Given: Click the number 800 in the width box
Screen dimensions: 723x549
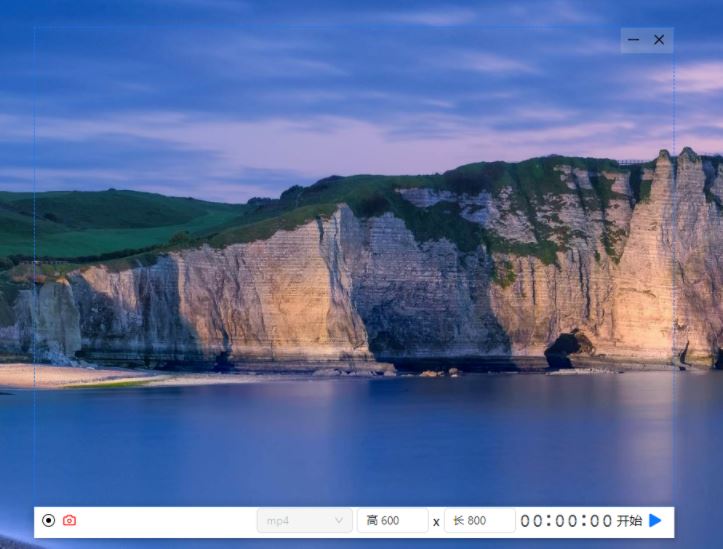Looking at the screenshot, I should point(477,521).
